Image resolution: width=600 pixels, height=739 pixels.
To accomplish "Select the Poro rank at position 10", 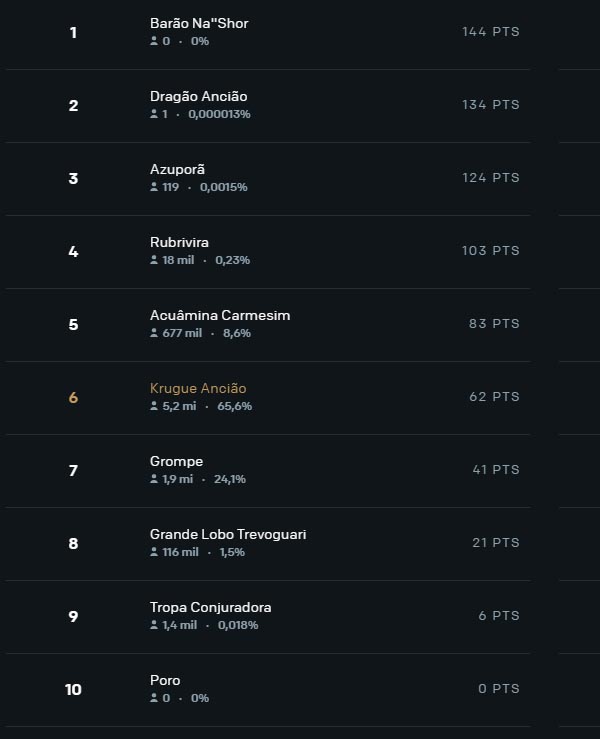I will (x=165, y=680).
